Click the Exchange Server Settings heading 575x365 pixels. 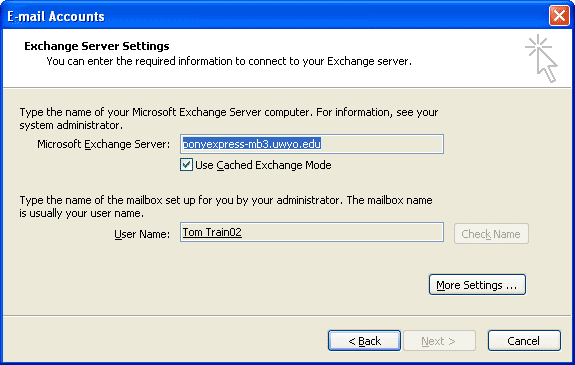[97, 46]
